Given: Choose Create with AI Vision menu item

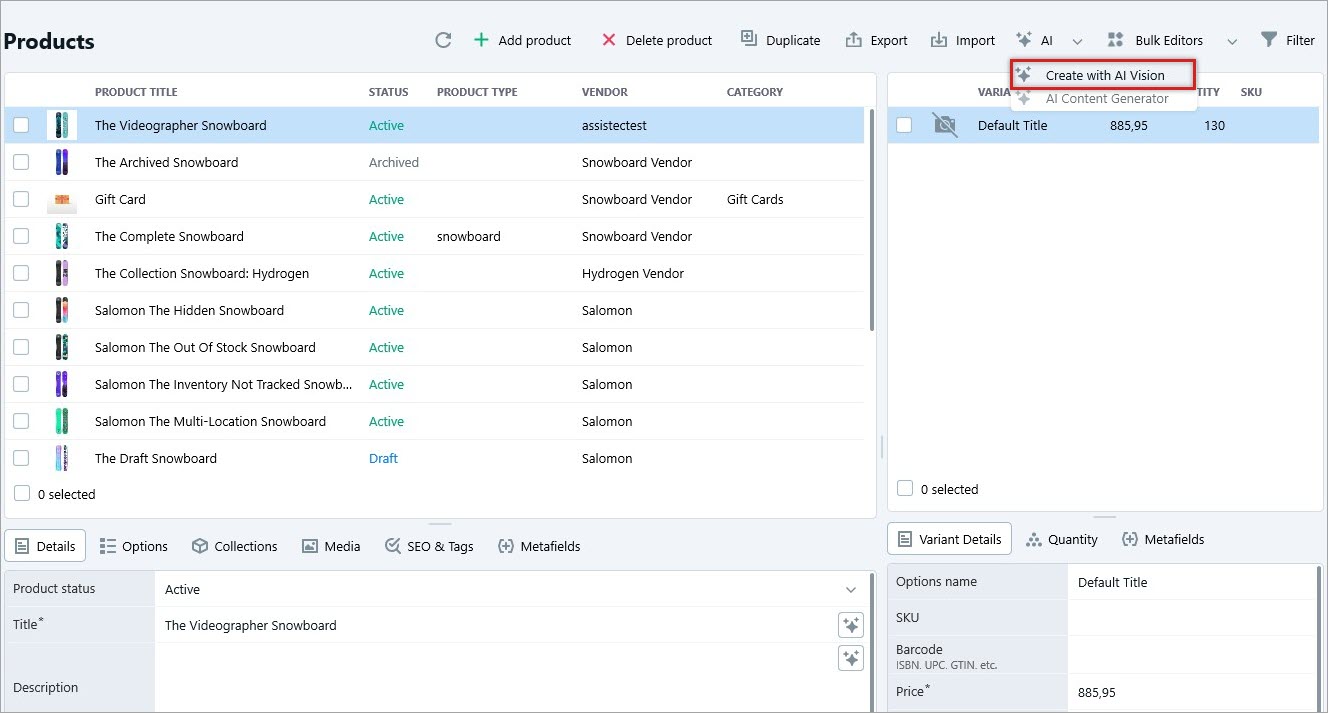Looking at the screenshot, I should (1104, 75).
